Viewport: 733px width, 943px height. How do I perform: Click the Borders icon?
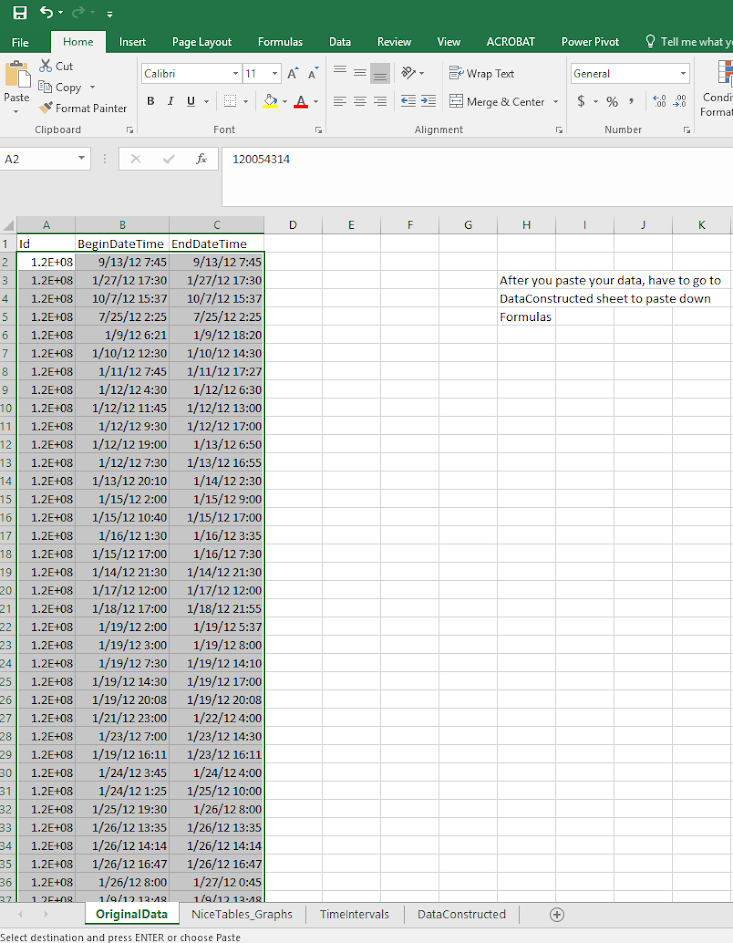click(x=230, y=102)
